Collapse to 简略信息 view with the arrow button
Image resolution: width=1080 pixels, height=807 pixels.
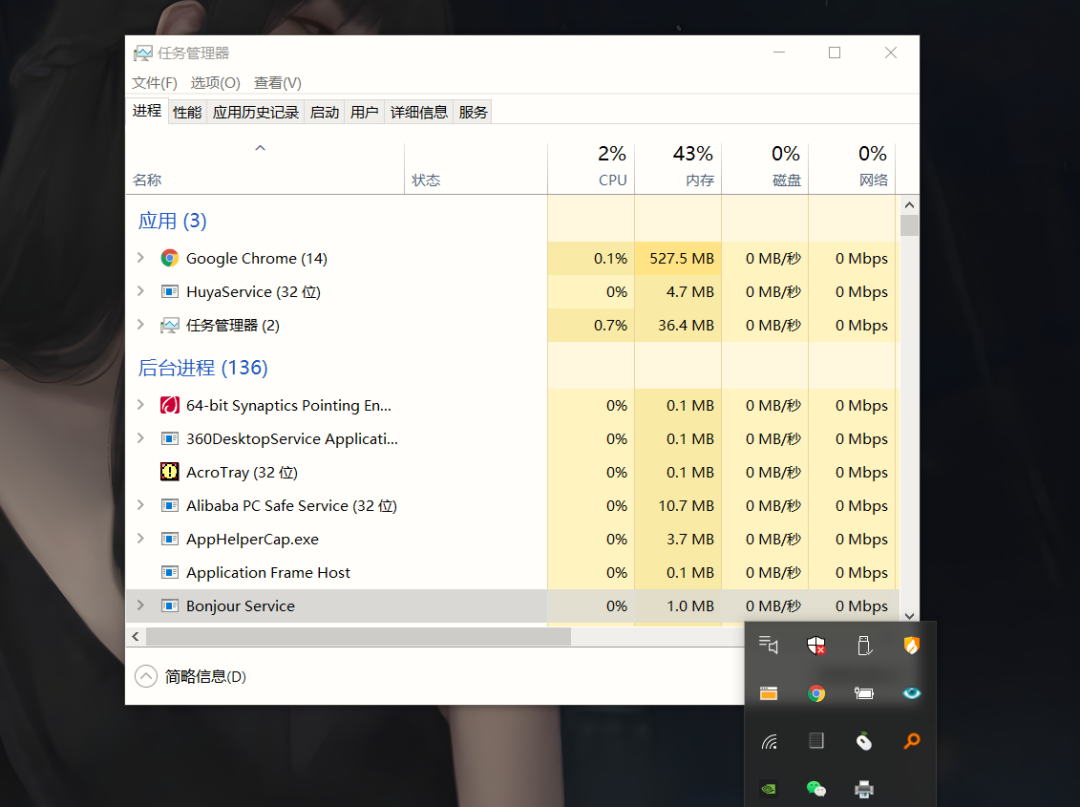tap(146, 677)
